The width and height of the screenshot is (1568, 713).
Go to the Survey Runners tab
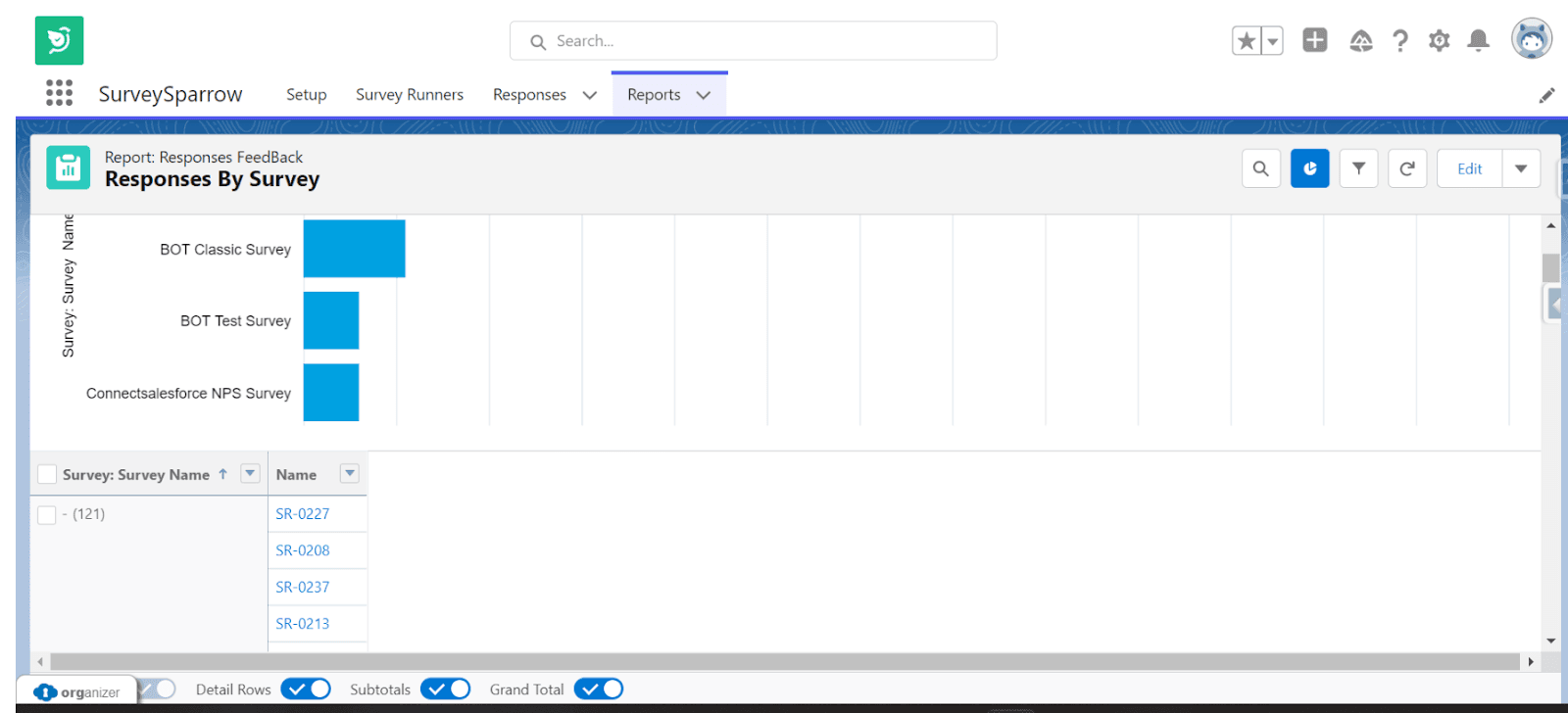point(409,95)
